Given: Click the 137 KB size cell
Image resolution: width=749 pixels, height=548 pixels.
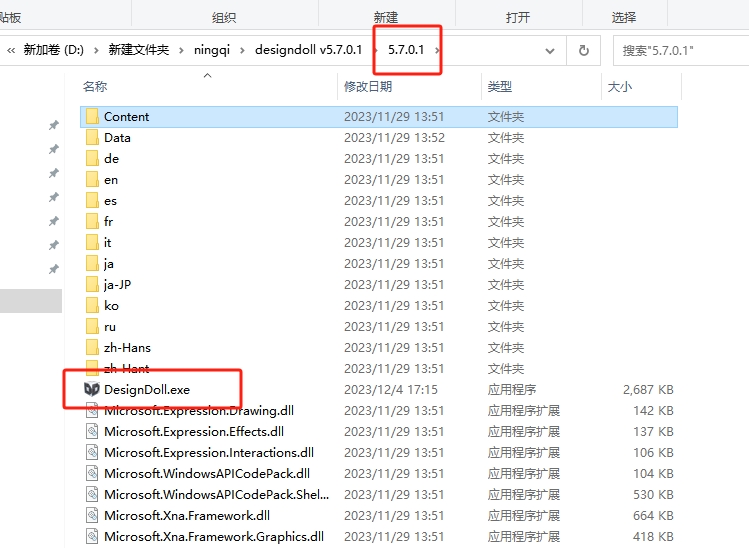Looking at the screenshot, I should [653, 431].
